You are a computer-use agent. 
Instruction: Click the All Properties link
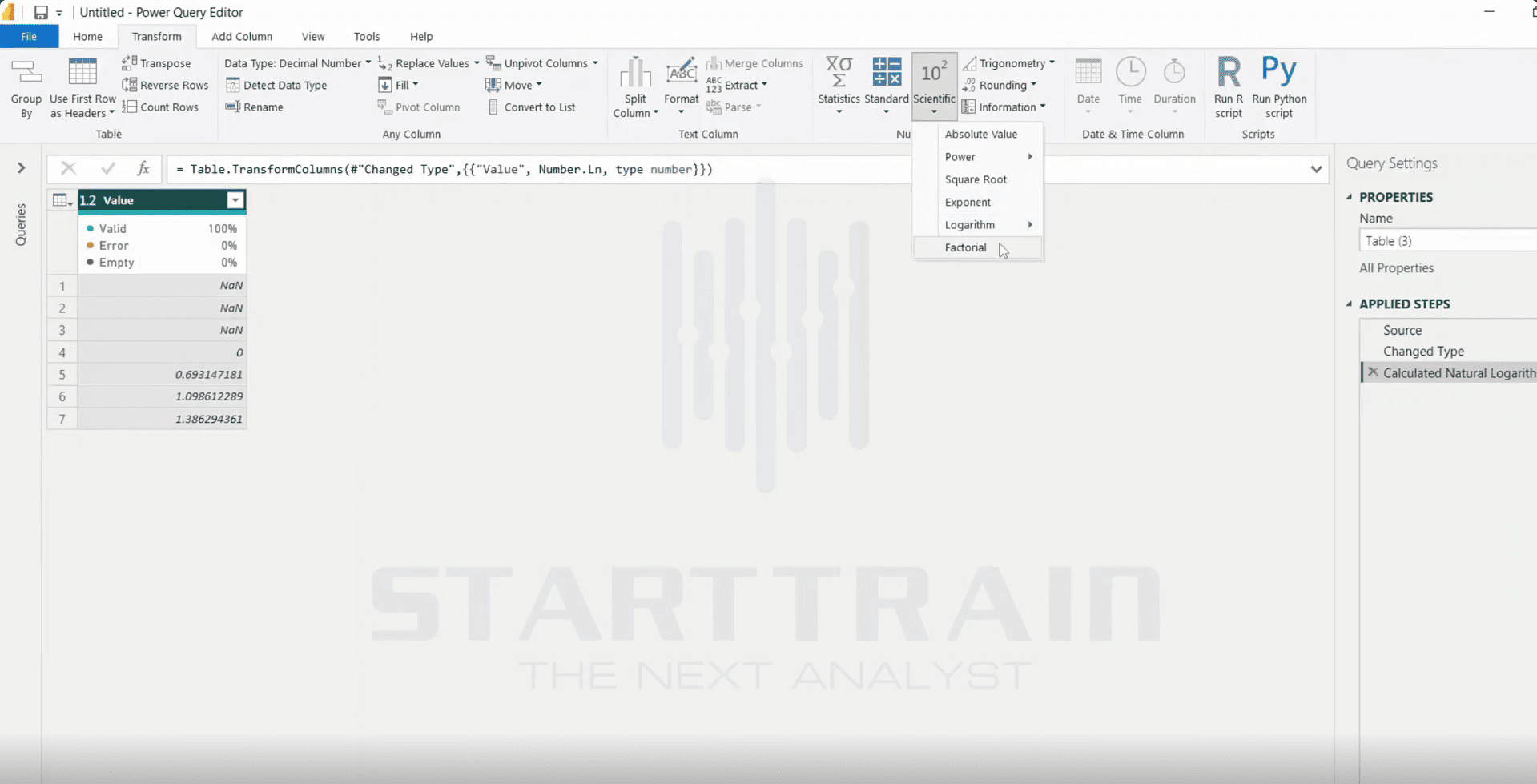pos(1396,268)
